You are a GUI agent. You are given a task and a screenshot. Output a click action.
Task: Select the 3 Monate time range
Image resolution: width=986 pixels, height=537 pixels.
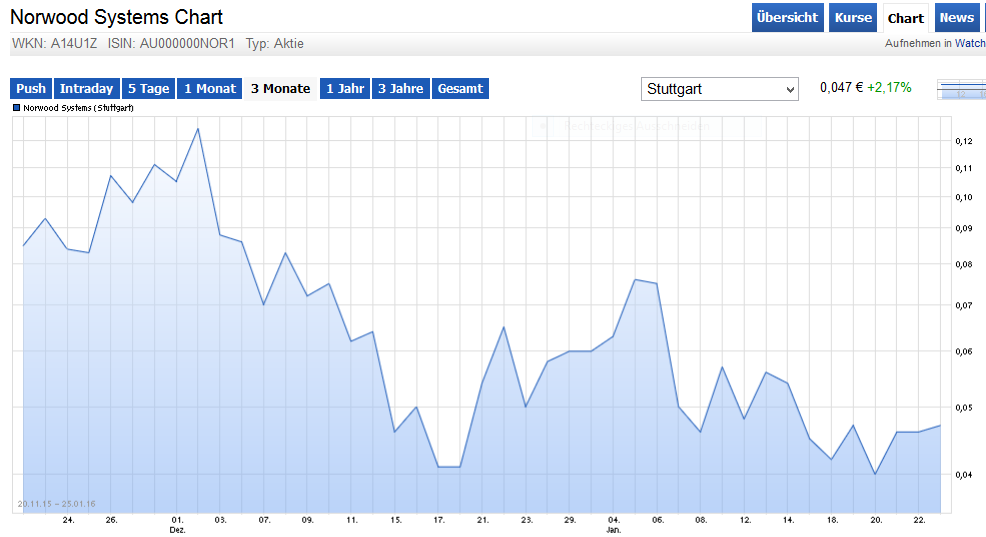[280, 89]
